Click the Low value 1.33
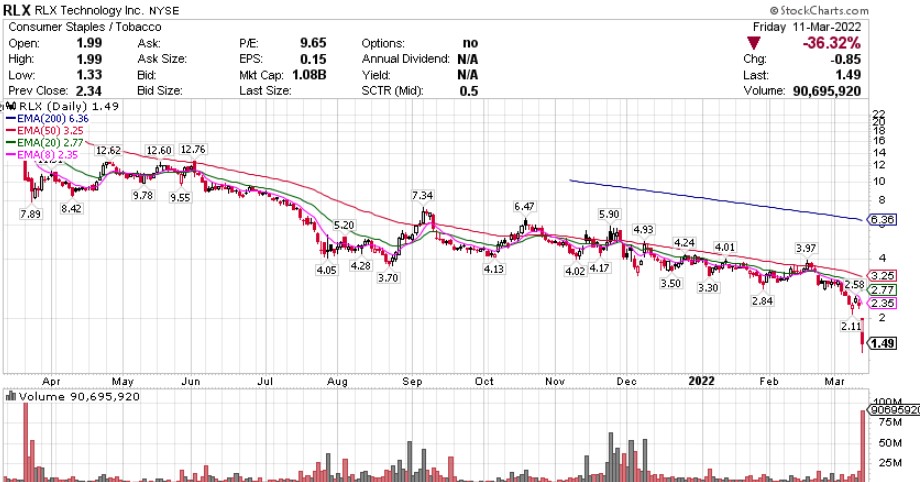Image resolution: width=920 pixels, height=482 pixels. [89, 75]
